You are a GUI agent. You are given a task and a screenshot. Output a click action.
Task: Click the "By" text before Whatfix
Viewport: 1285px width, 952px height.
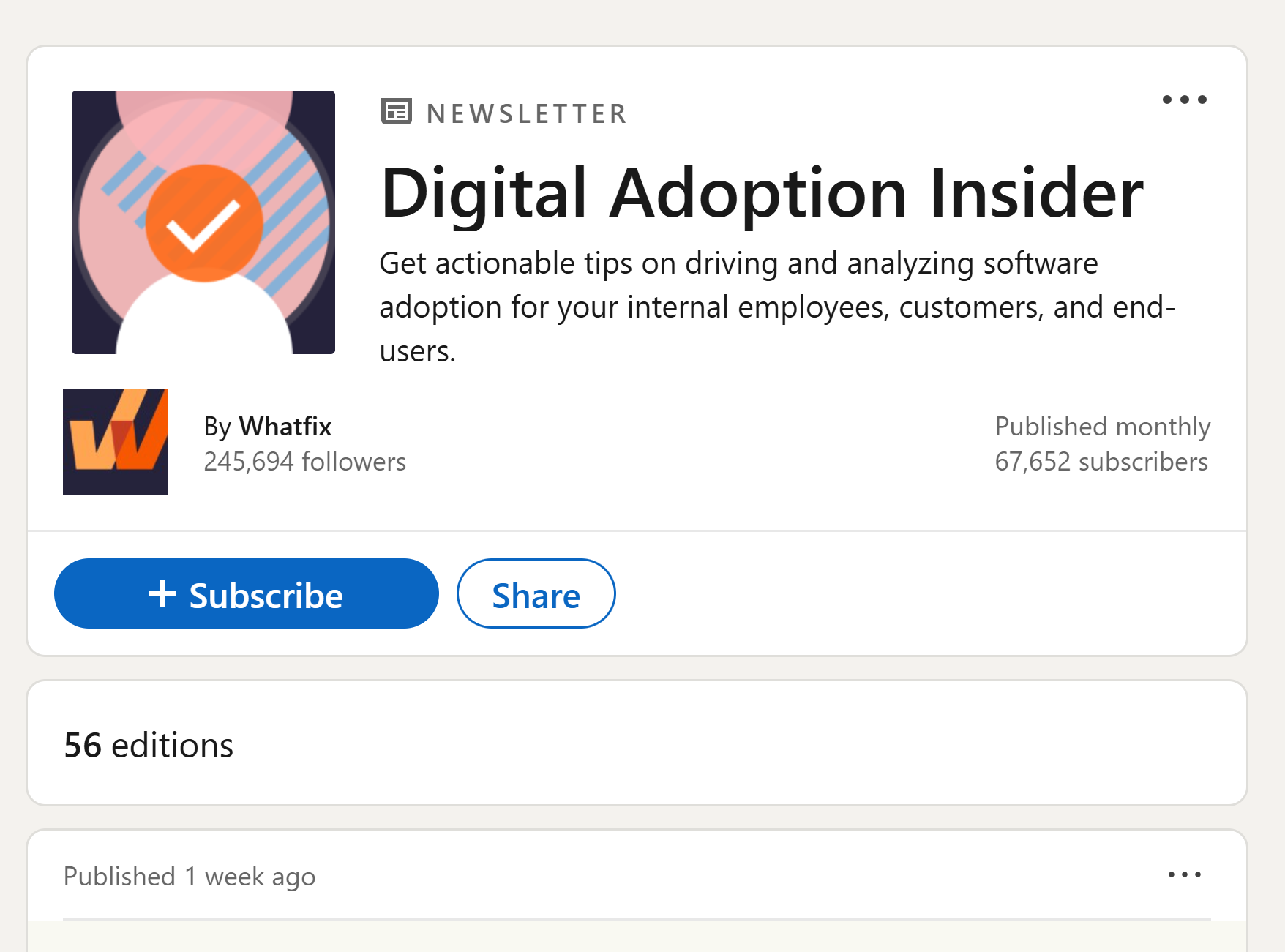point(217,427)
